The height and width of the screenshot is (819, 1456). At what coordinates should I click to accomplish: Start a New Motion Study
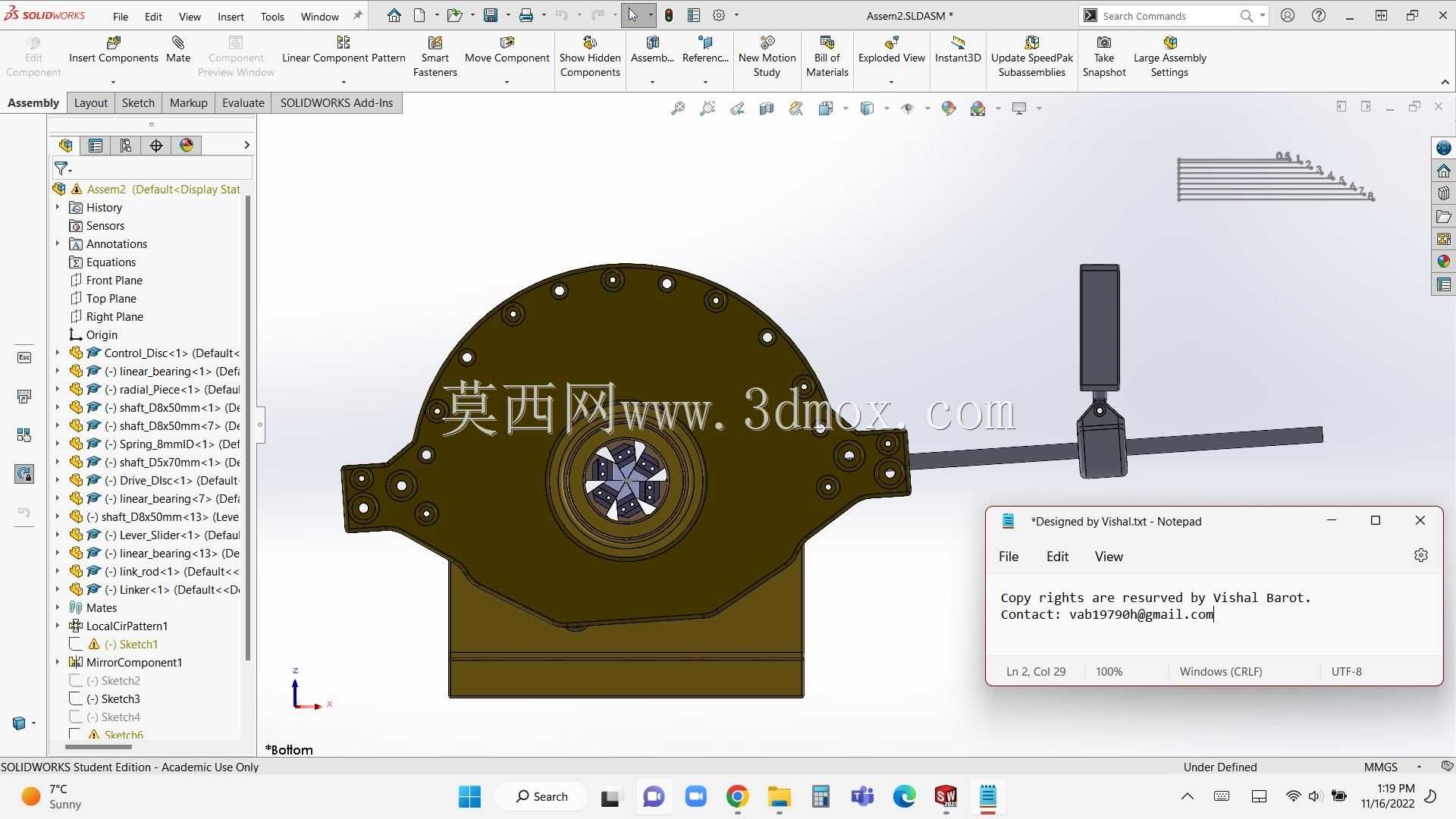tap(767, 57)
